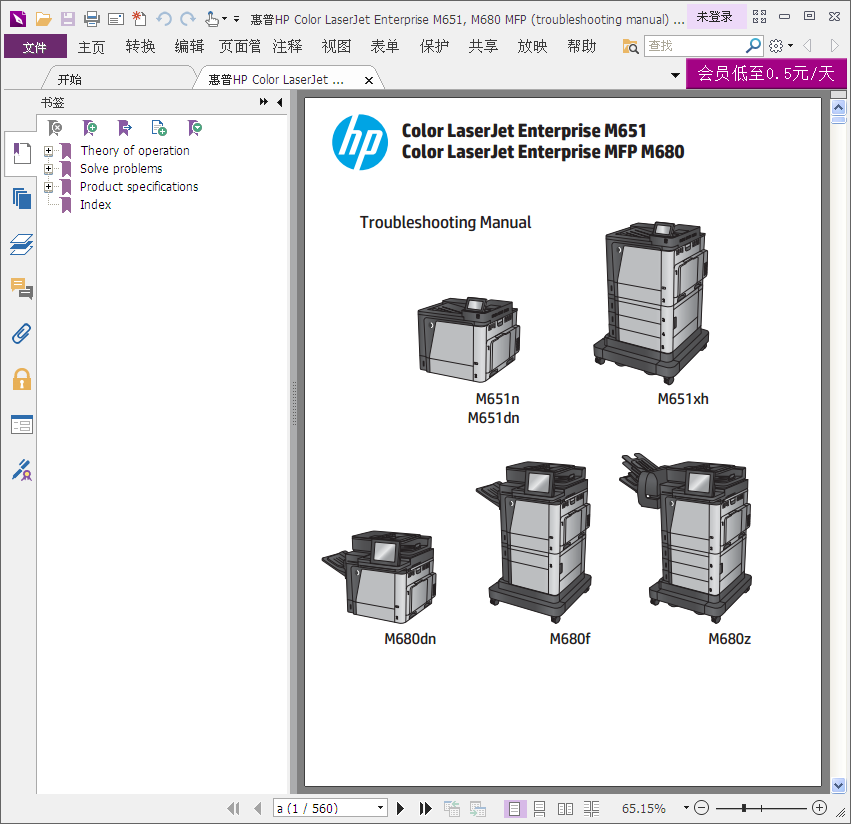
Task: Toggle the bookmarks side panel
Action: coord(22,154)
